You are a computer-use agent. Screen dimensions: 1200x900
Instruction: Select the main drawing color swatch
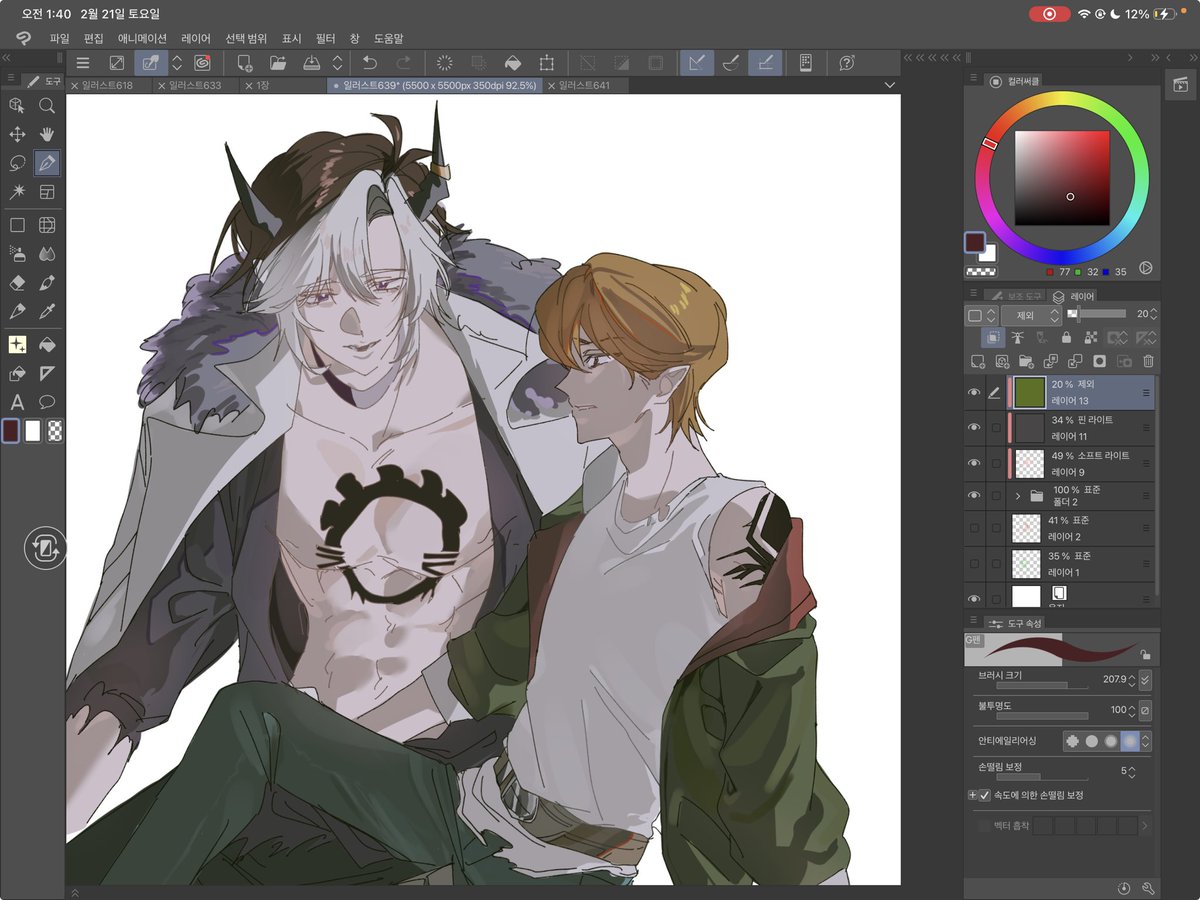12,431
